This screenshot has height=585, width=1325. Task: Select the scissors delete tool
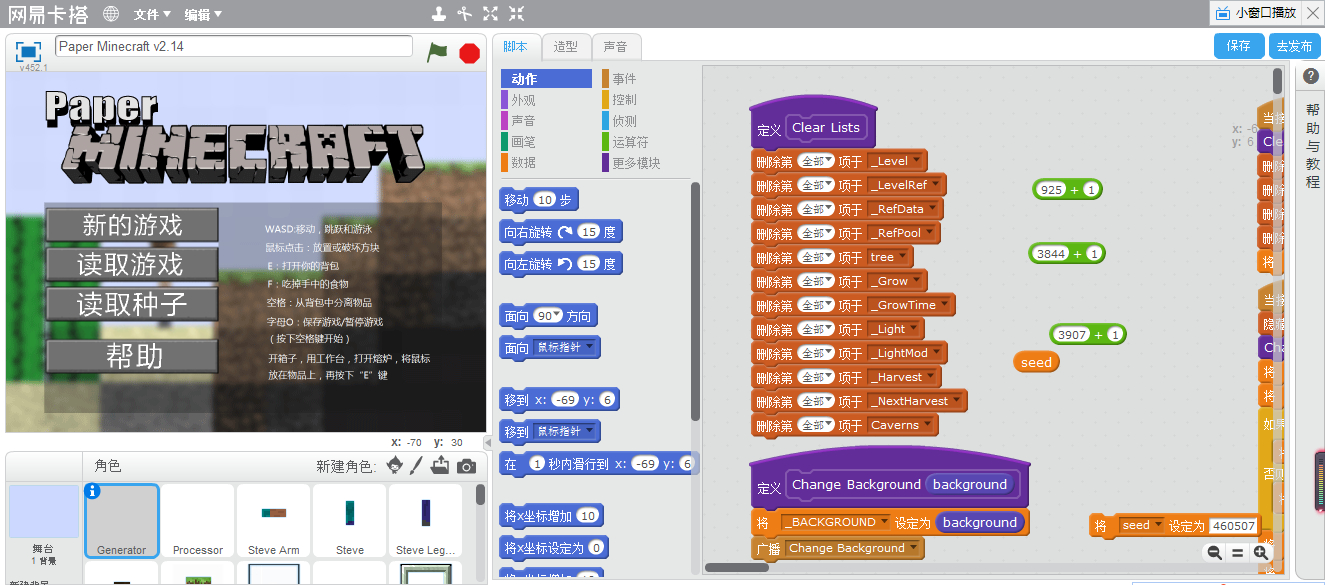(465, 14)
